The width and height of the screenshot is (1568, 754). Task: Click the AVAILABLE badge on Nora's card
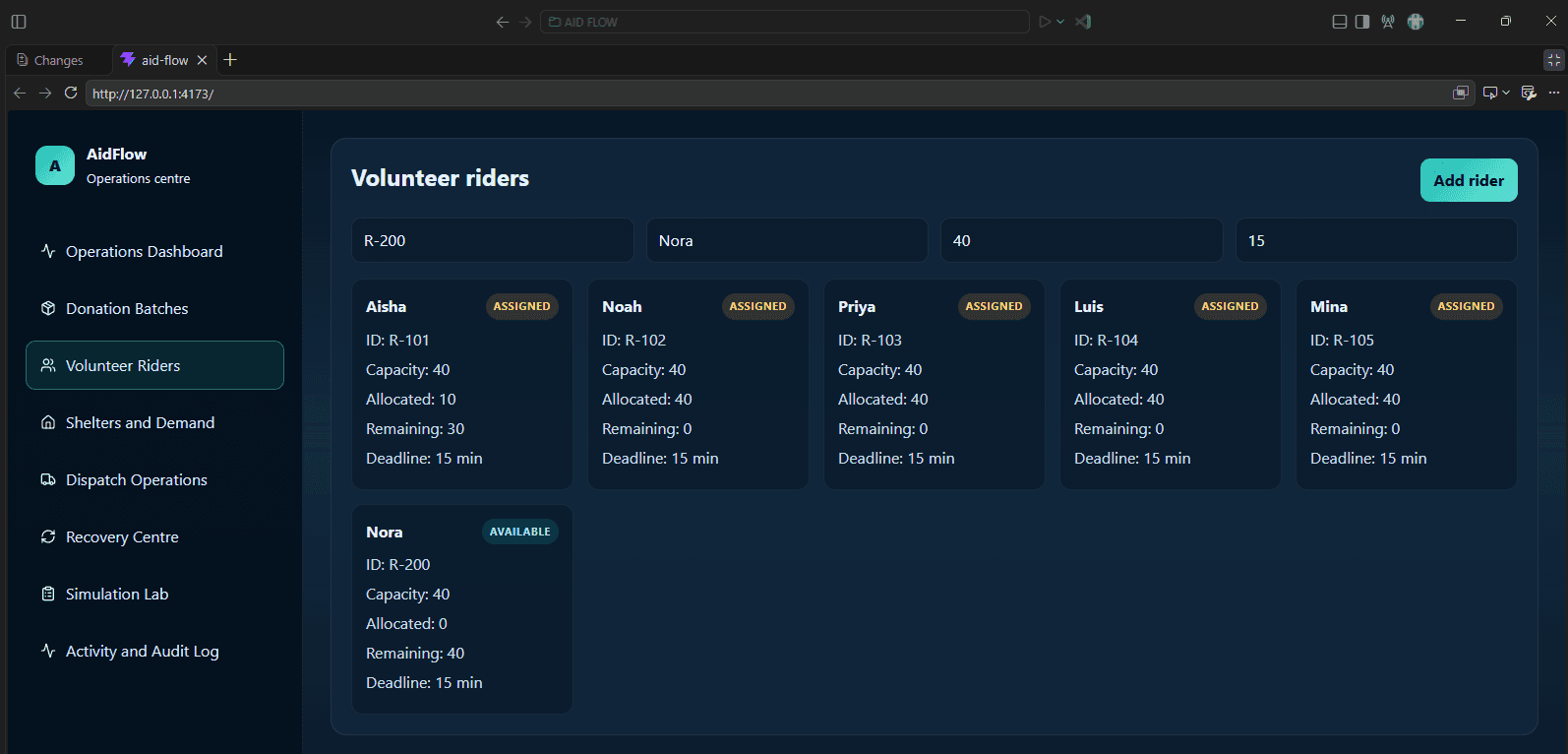click(x=520, y=532)
